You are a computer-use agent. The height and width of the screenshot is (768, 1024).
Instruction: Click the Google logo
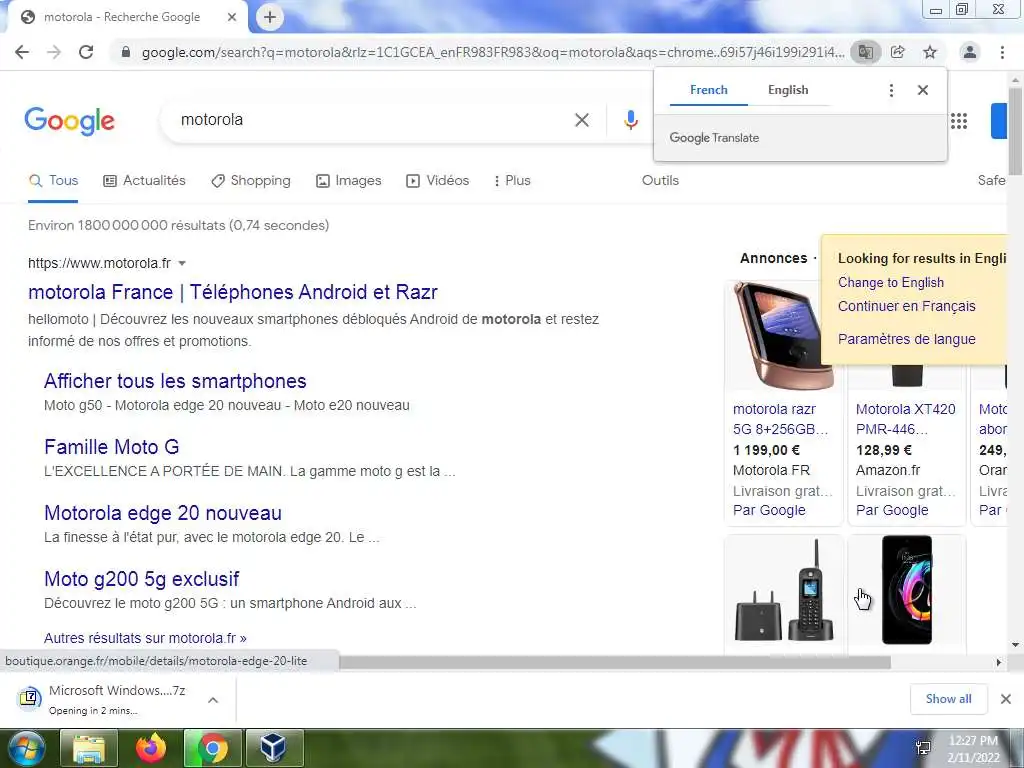click(69, 121)
